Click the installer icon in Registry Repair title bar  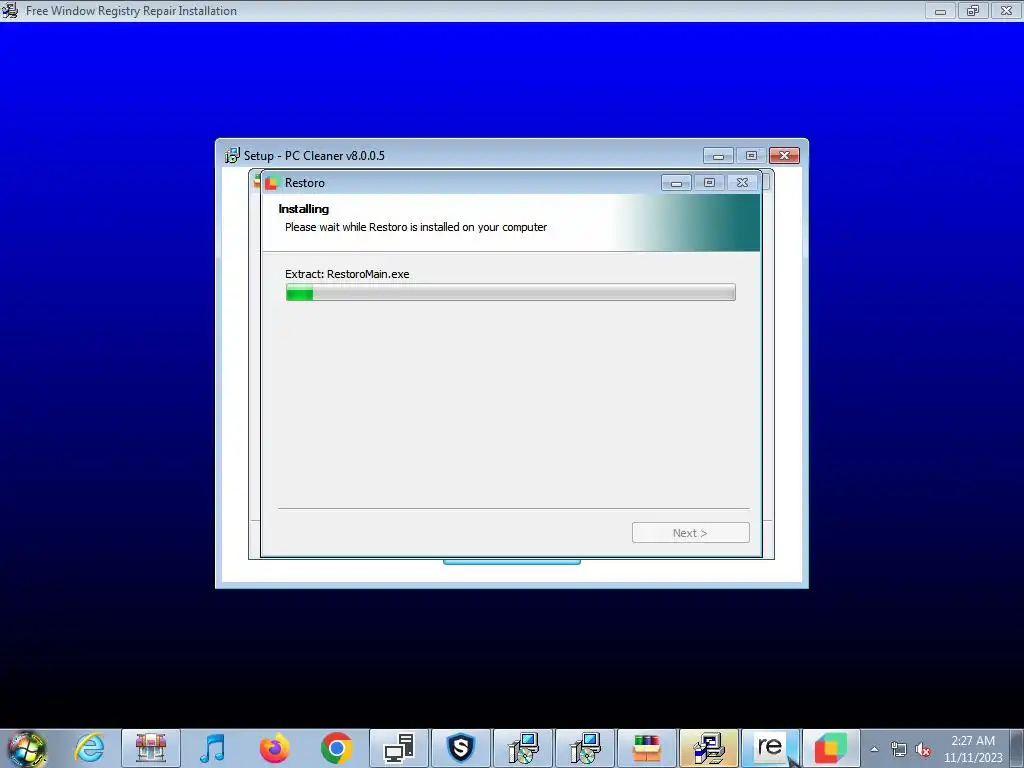coord(10,10)
